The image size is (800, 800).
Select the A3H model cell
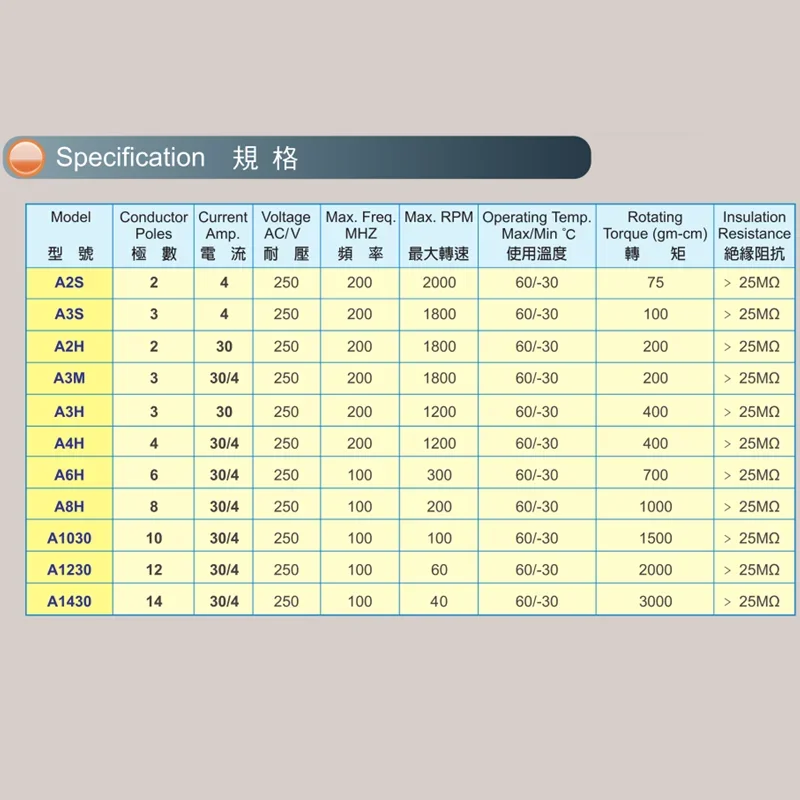[x=69, y=411]
